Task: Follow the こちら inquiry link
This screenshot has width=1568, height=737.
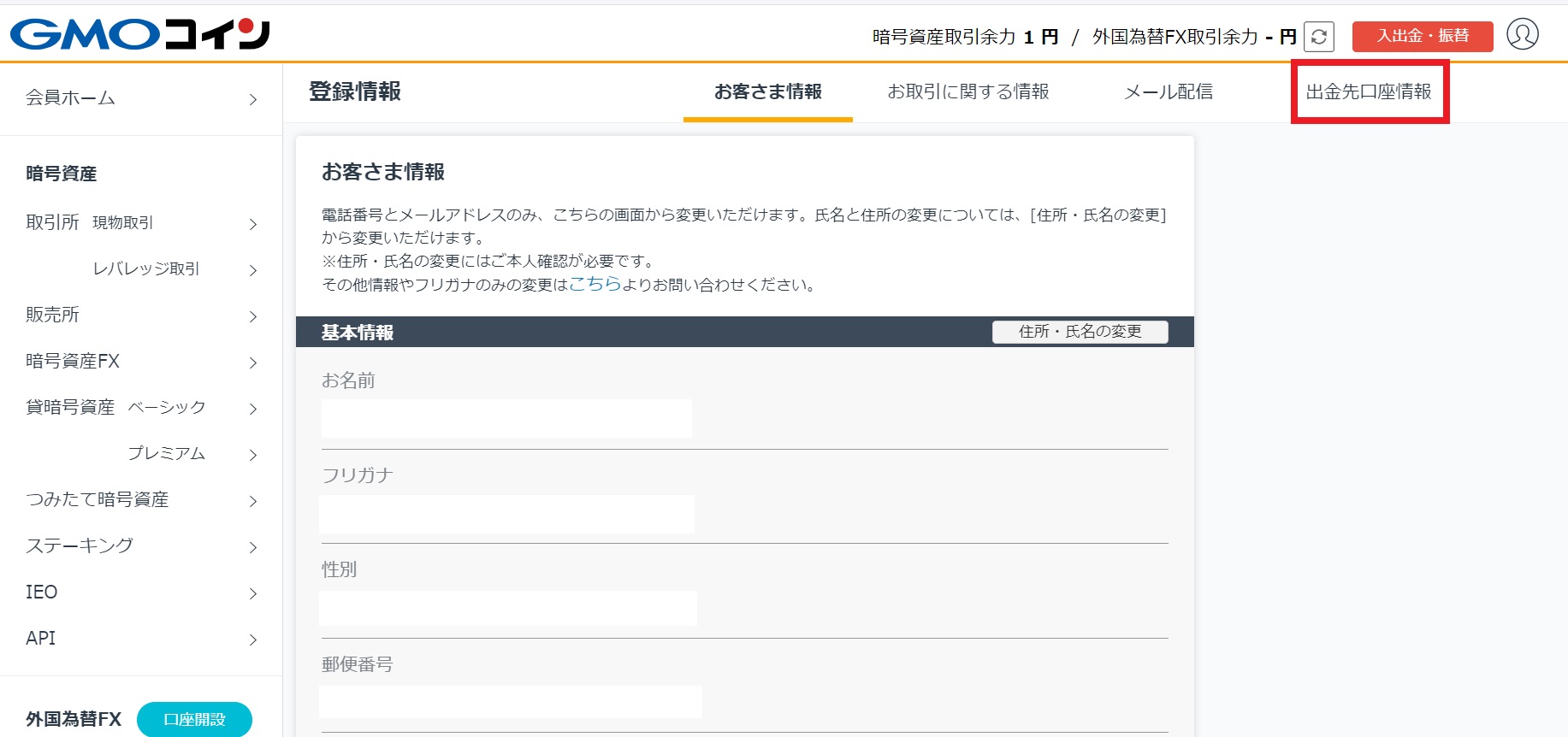Action: pyautogui.click(x=595, y=284)
